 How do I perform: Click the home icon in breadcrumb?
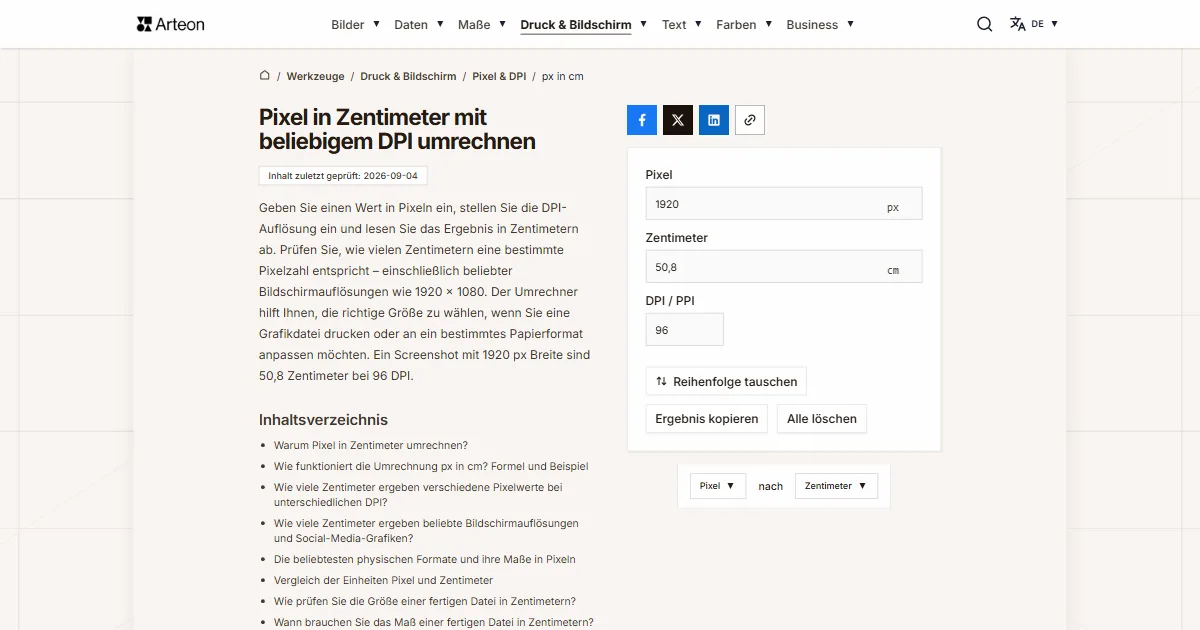pos(265,75)
